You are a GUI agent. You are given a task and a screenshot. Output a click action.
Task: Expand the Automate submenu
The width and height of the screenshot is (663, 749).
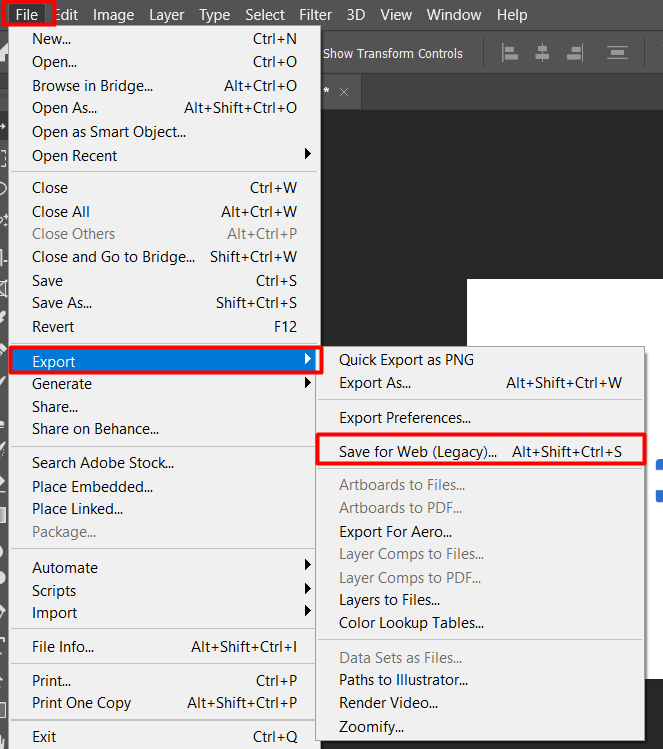pyautogui.click(x=164, y=567)
